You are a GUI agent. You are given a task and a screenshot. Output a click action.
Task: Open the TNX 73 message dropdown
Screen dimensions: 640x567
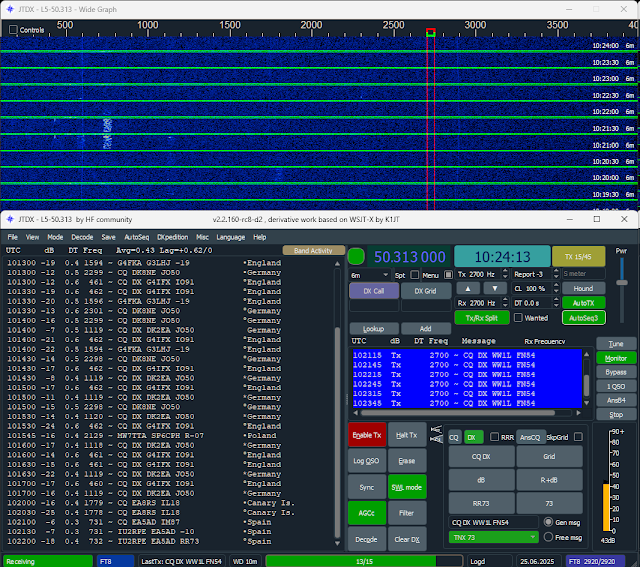coord(493,537)
